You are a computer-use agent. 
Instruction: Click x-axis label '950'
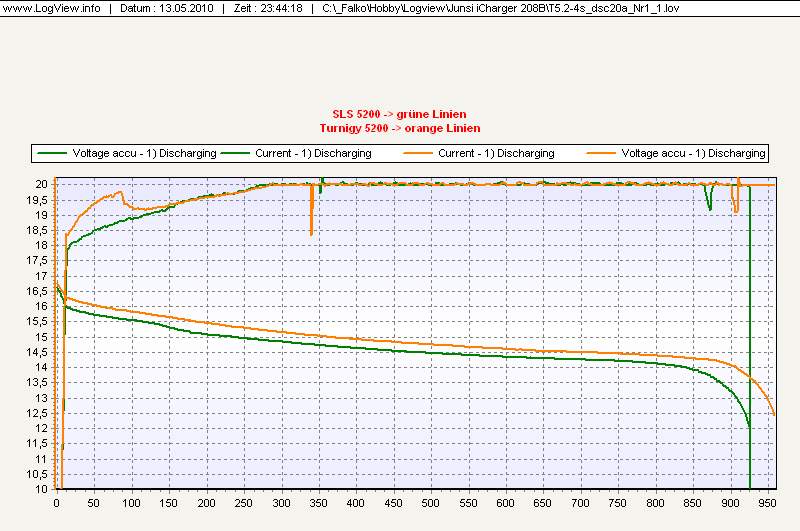click(767, 503)
